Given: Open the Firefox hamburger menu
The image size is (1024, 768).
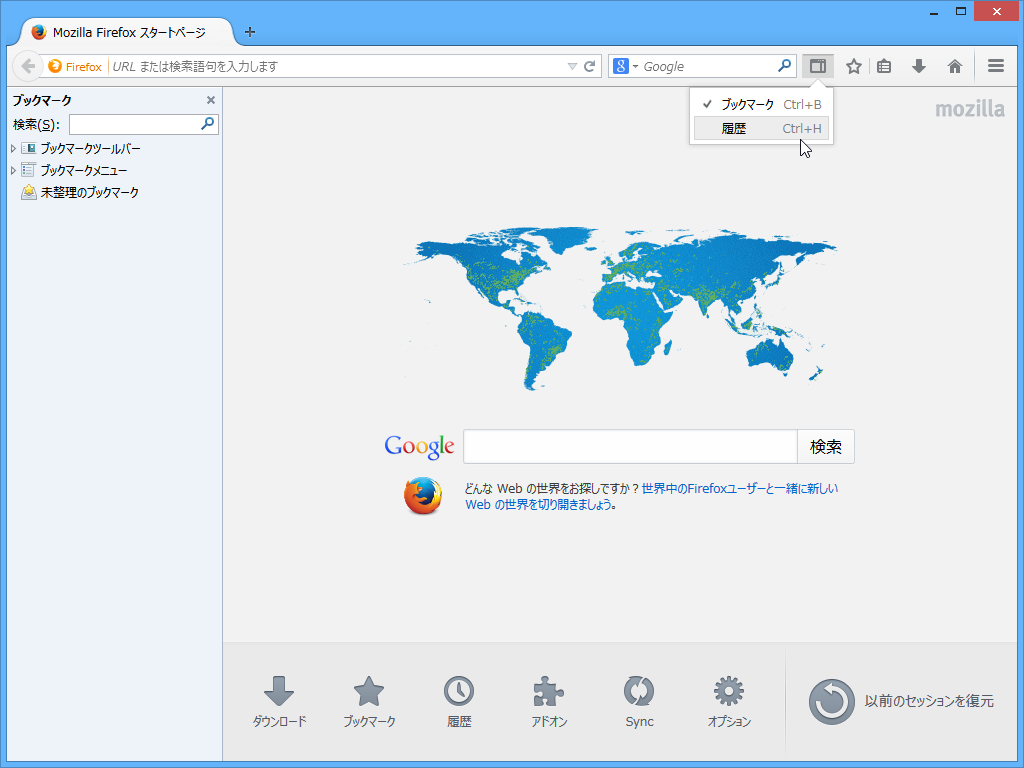Looking at the screenshot, I should [995, 65].
